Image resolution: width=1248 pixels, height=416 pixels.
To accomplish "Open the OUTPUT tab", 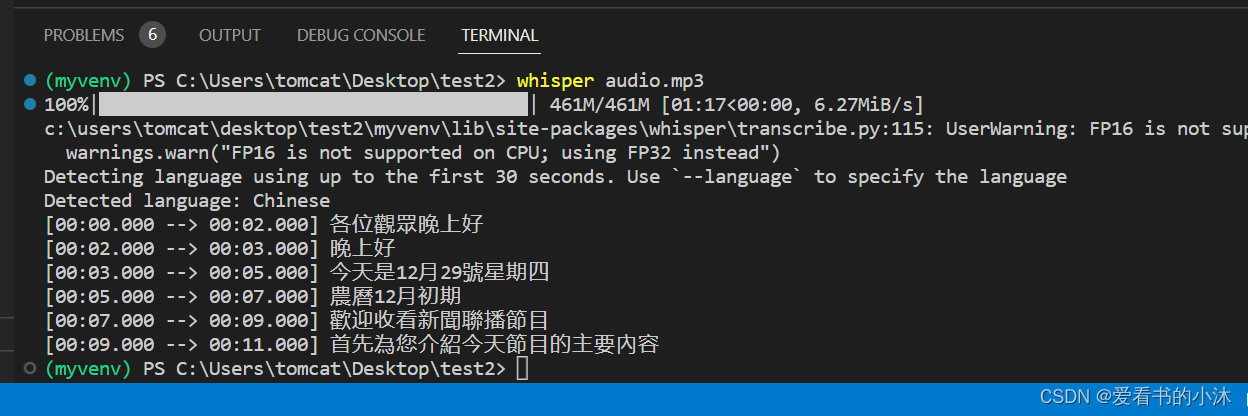I will click(230, 35).
